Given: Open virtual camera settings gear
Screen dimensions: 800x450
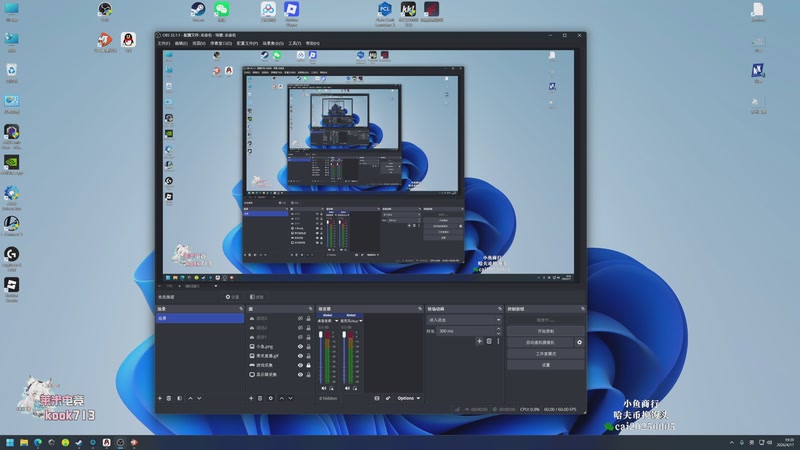Looking at the screenshot, I should [580, 342].
